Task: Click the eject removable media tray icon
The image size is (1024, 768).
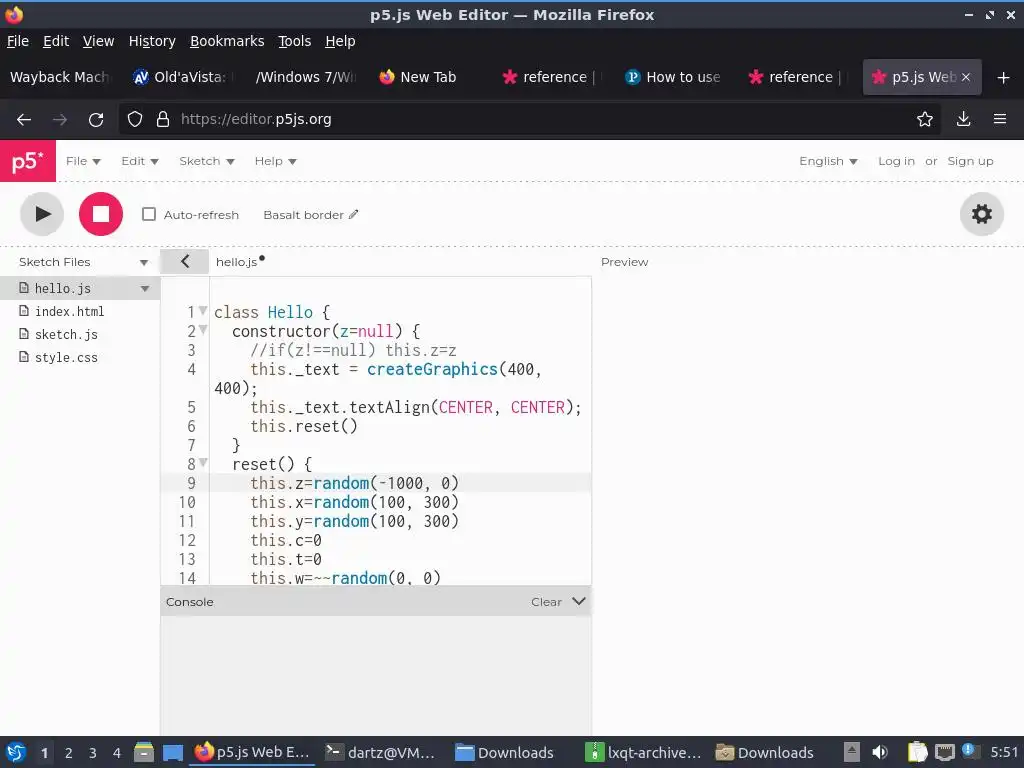Action: [x=852, y=752]
